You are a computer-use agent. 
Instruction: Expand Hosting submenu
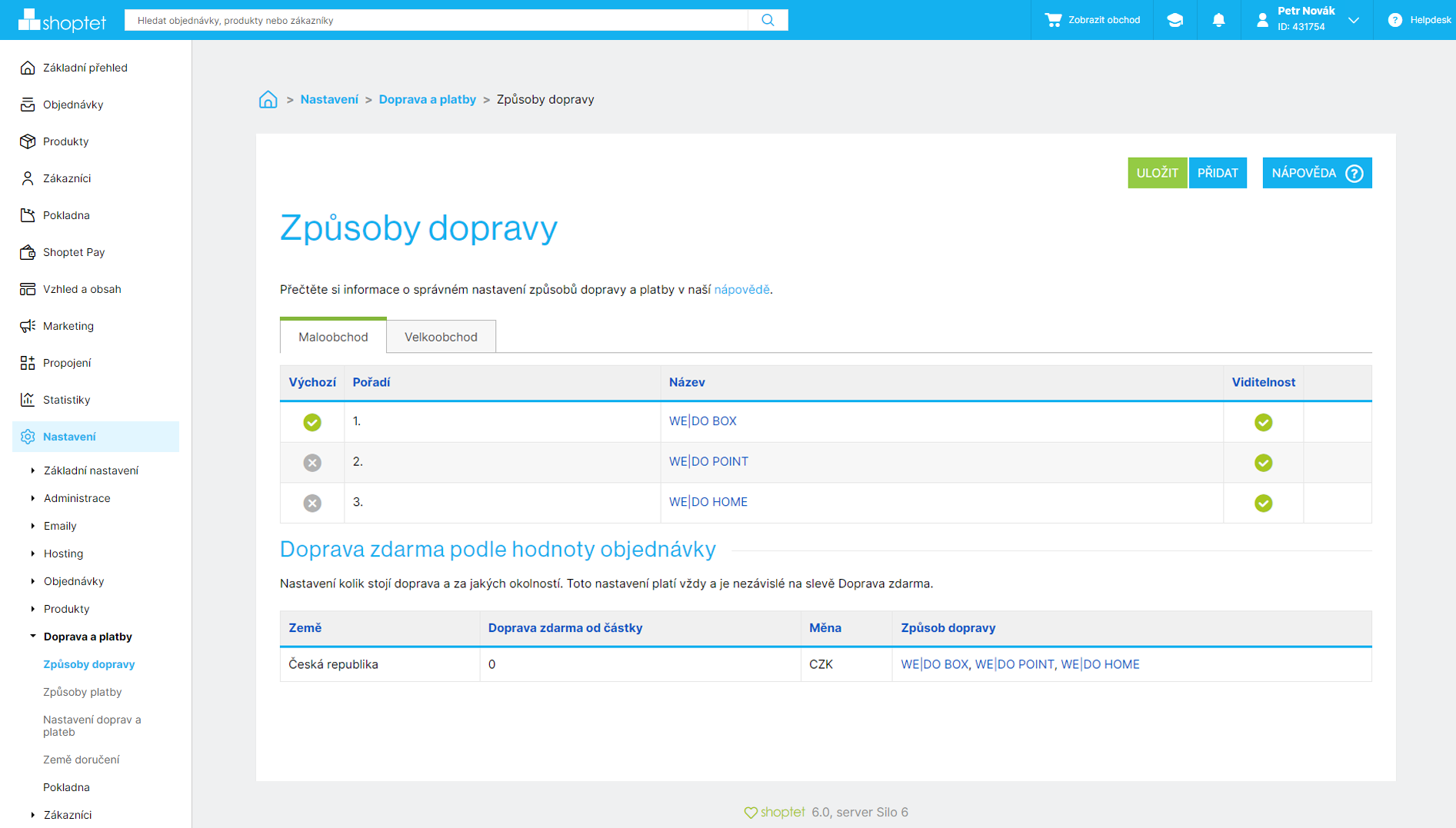coord(33,554)
